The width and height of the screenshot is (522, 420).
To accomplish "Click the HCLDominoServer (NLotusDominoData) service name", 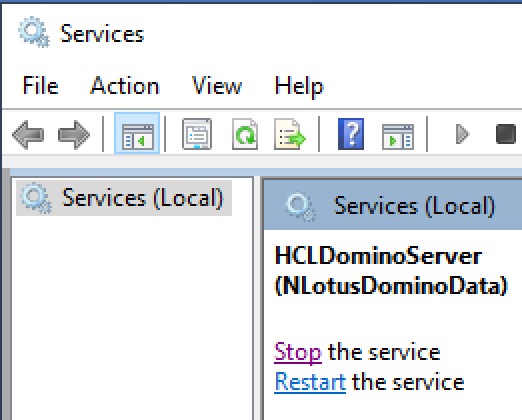I will coord(391,271).
